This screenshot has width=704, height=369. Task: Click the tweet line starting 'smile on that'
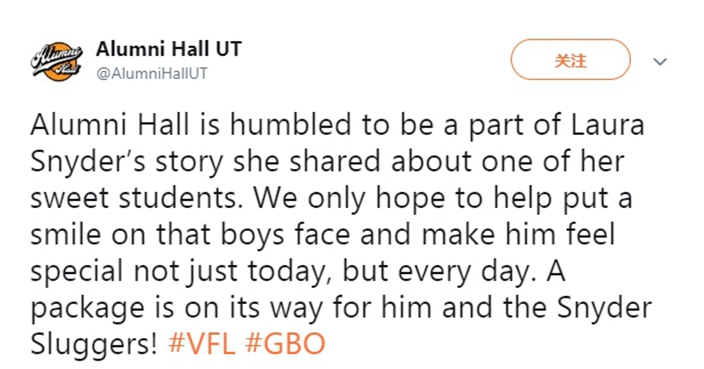pyautogui.click(x=322, y=235)
